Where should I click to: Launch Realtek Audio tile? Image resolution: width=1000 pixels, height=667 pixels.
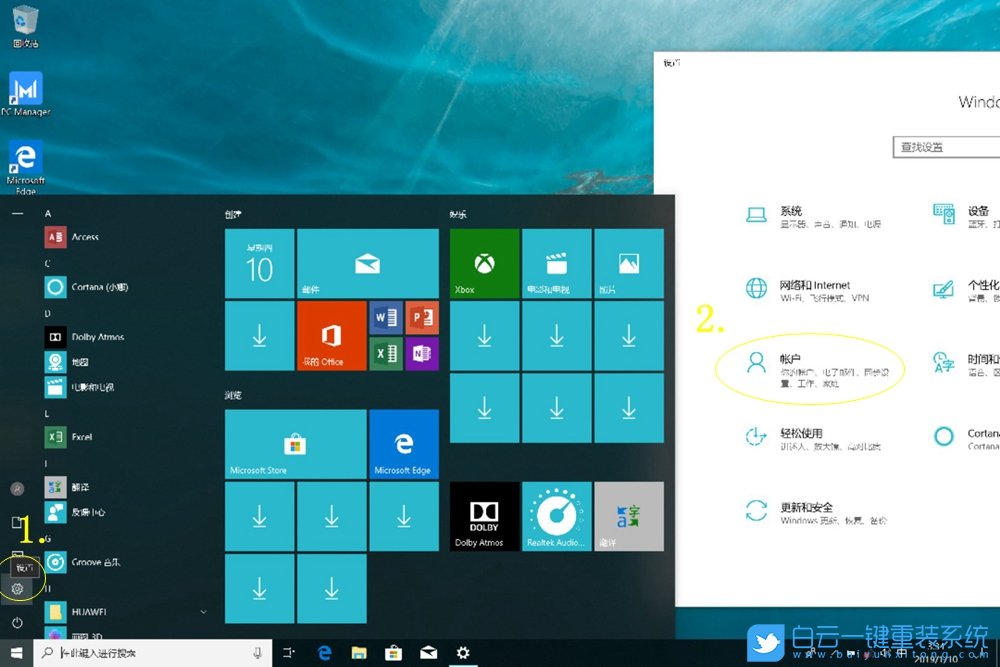[557, 516]
